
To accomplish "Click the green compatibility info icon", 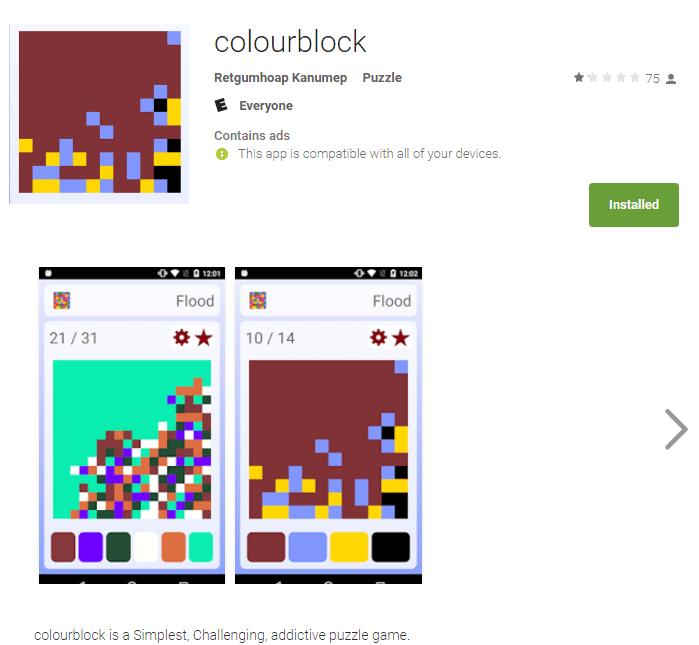I will pyautogui.click(x=222, y=154).
